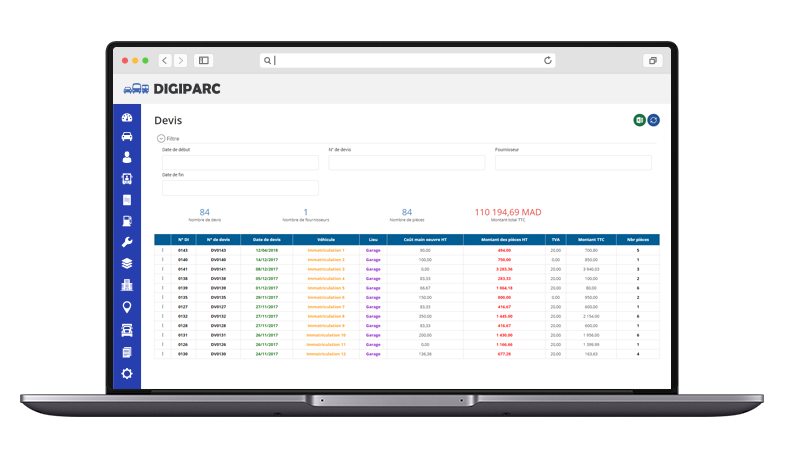The image size is (785, 458).
Task: Select date cell 12/04/2018
Action: (x=267, y=250)
